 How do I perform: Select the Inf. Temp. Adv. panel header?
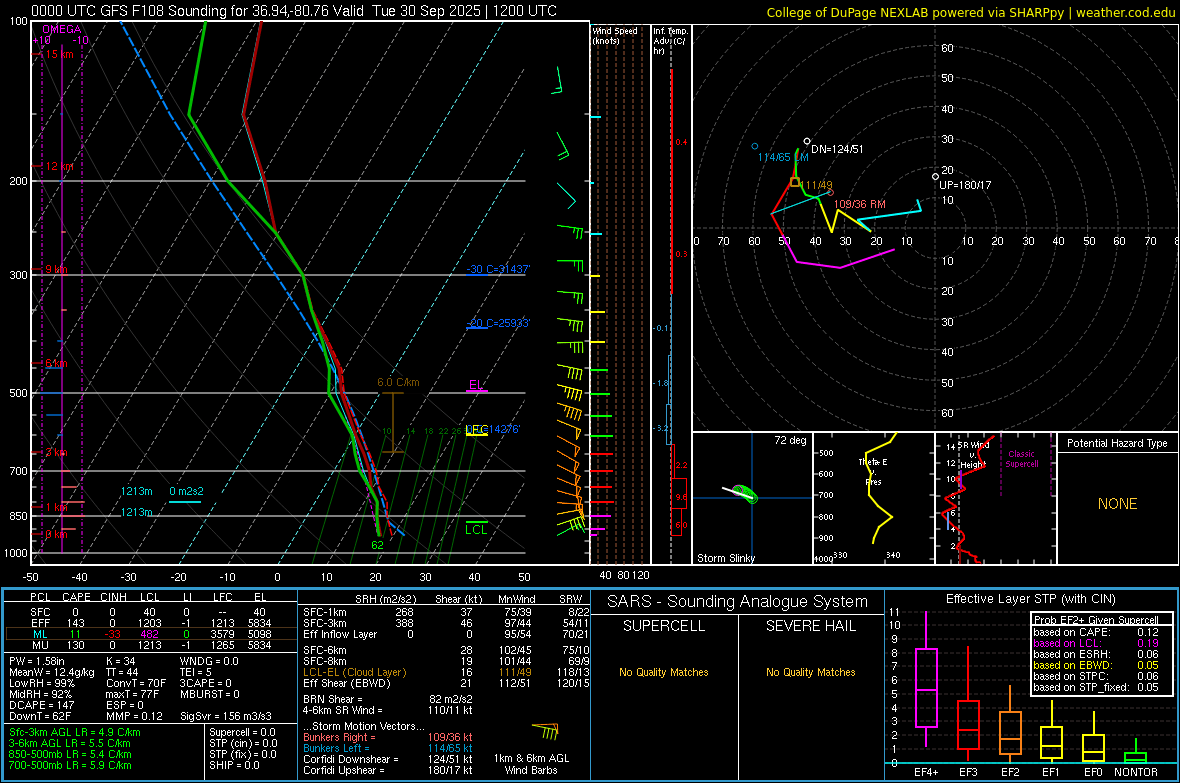coord(670,41)
